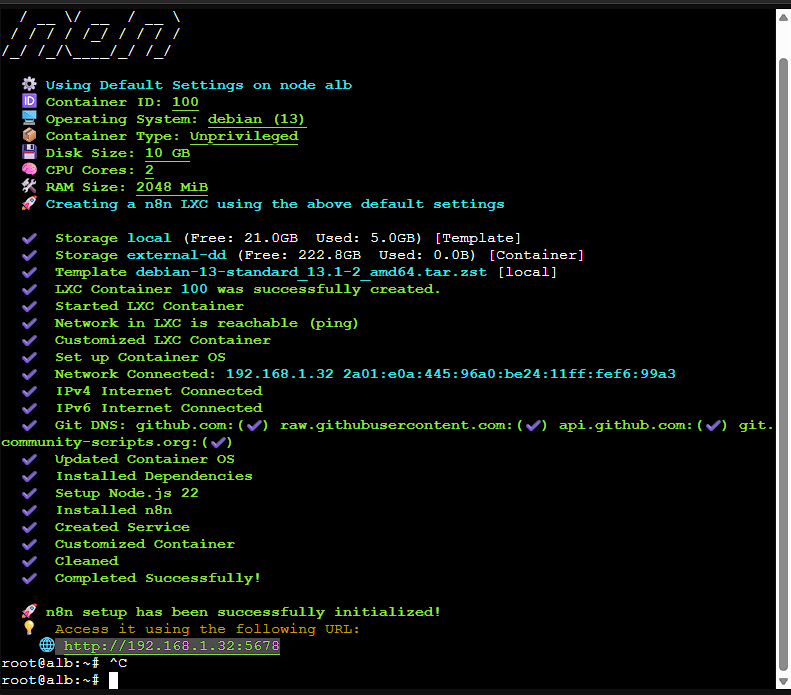791x695 pixels.
Task: Click the computer icon beside Operating System
Action: click(29, 119)
